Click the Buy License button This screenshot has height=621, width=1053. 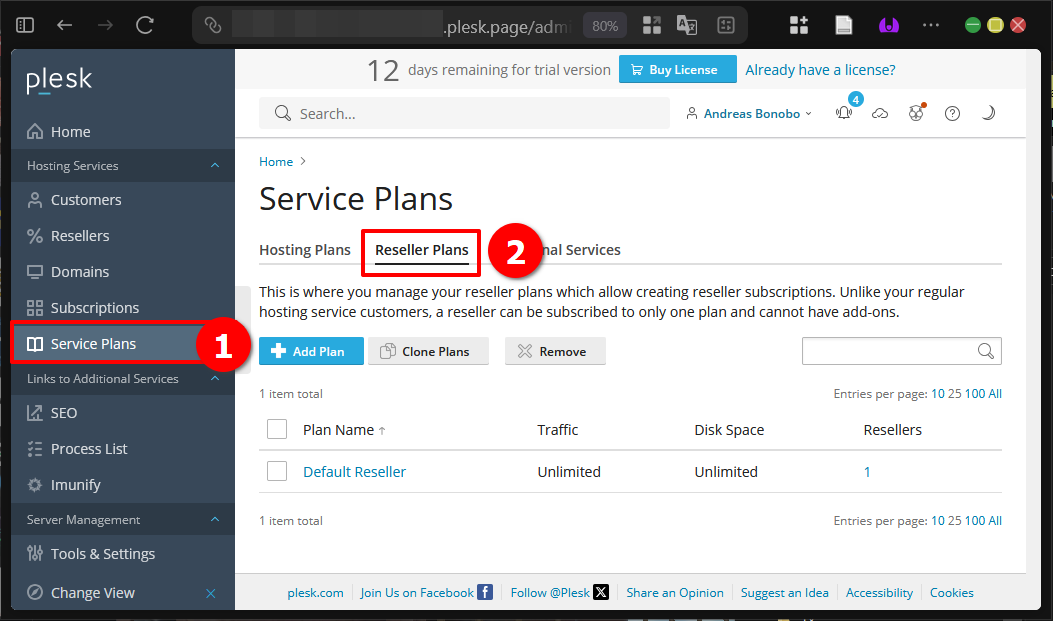click(x=677, y=69)
